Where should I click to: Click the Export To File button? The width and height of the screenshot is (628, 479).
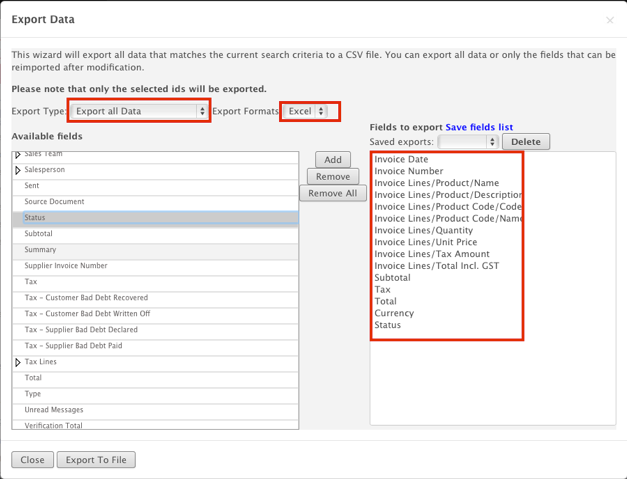click(96, 460)
